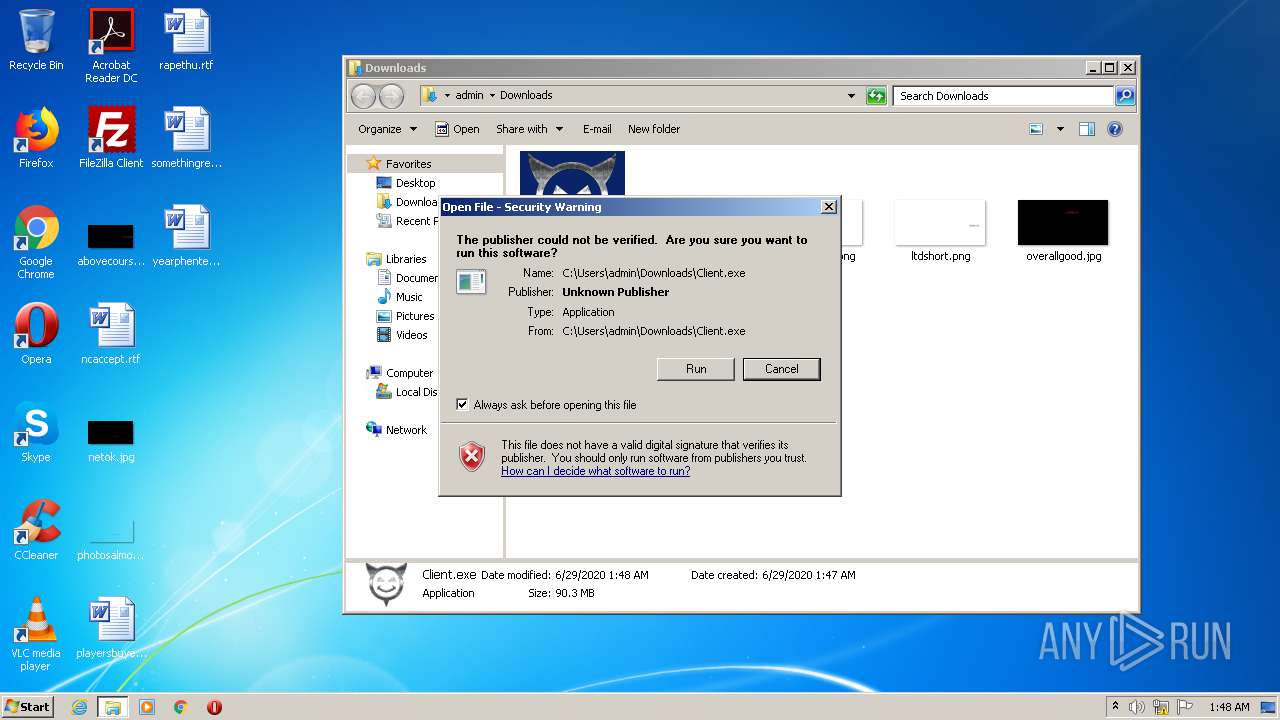Open the media player taskbar icon

tap(147, 707)
